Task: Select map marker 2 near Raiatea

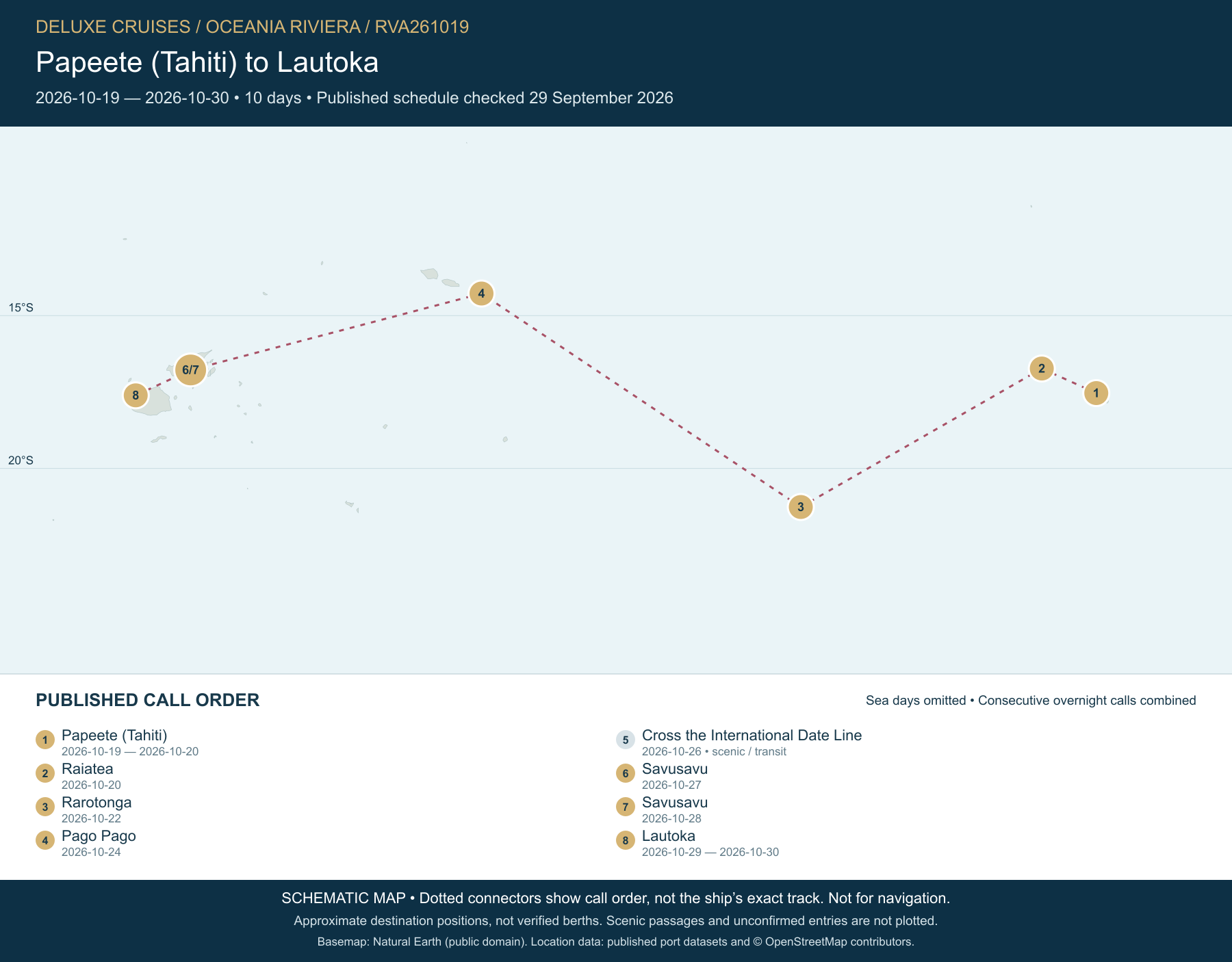Action: point(1041,369)
